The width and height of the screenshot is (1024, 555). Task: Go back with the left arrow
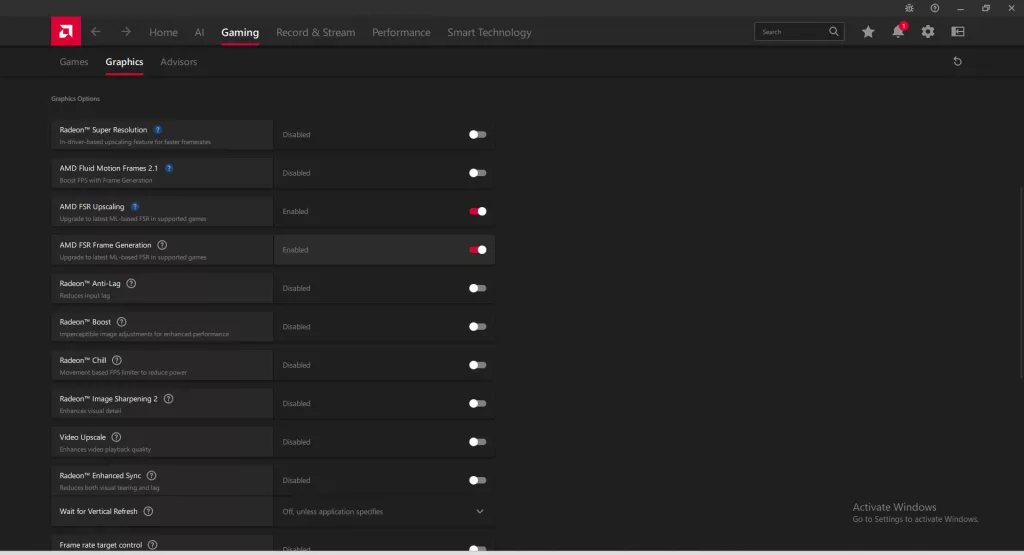coord(95,31)
